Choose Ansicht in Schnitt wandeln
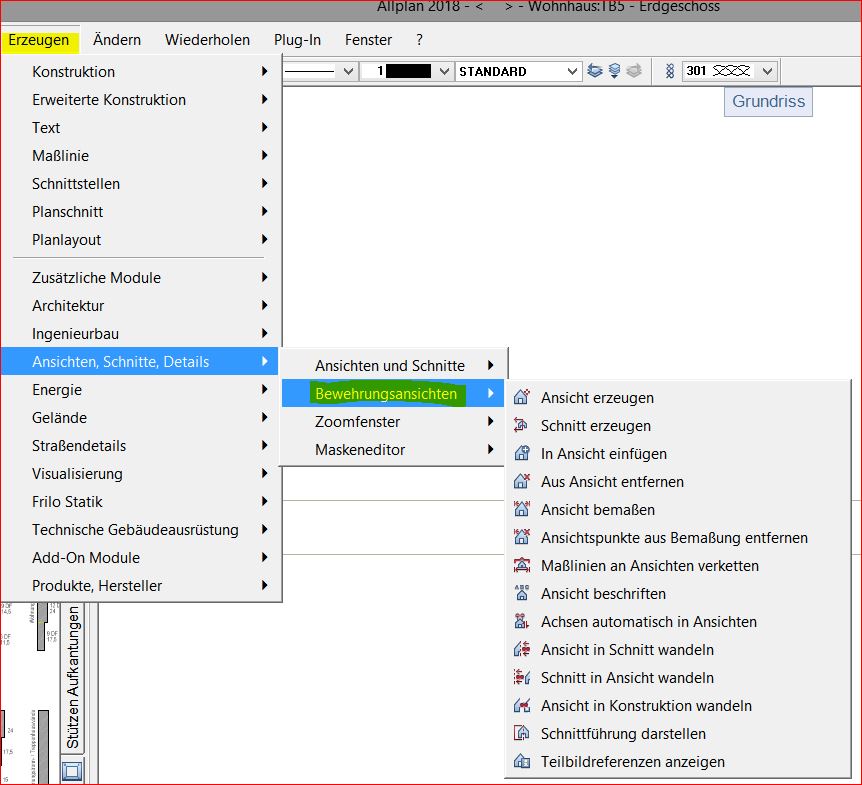This screenshot has width=862, height=785. pos(627,650)
